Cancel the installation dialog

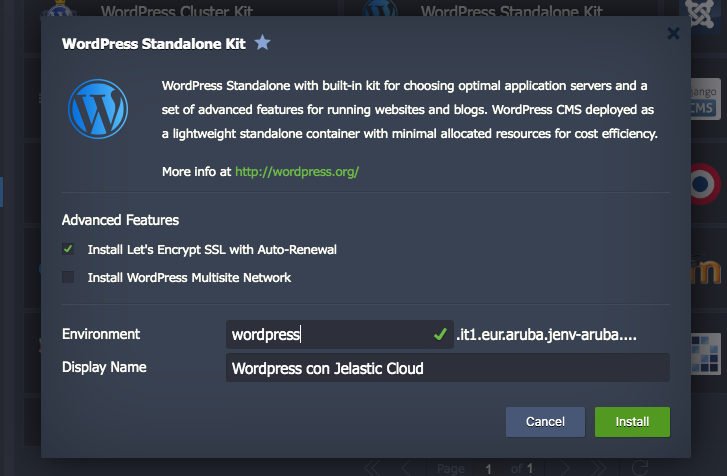(x=545, y=422)
